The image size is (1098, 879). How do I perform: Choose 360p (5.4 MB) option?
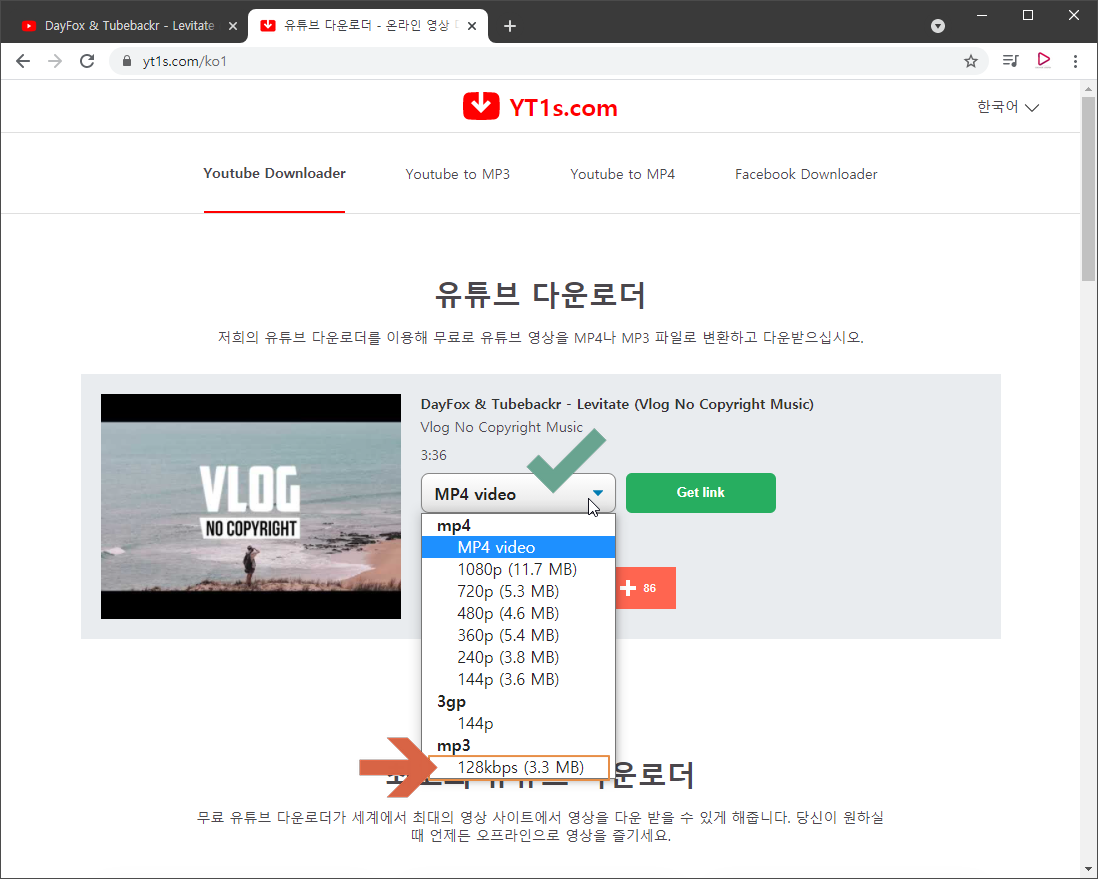pos(518,635)
